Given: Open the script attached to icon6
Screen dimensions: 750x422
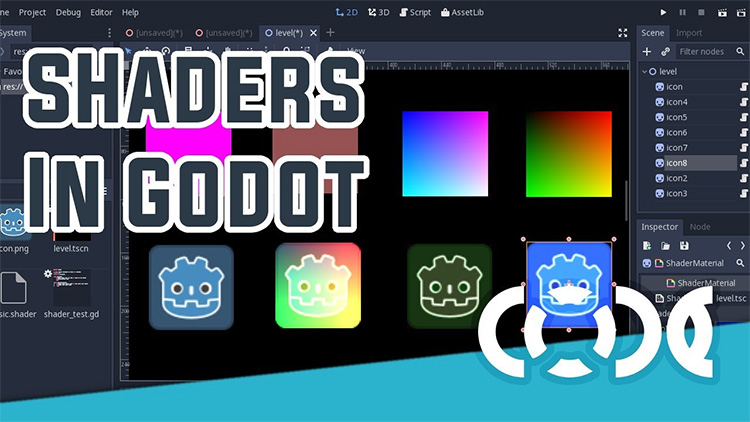Looking at the screenshot, I should click(x=744, y=133).
